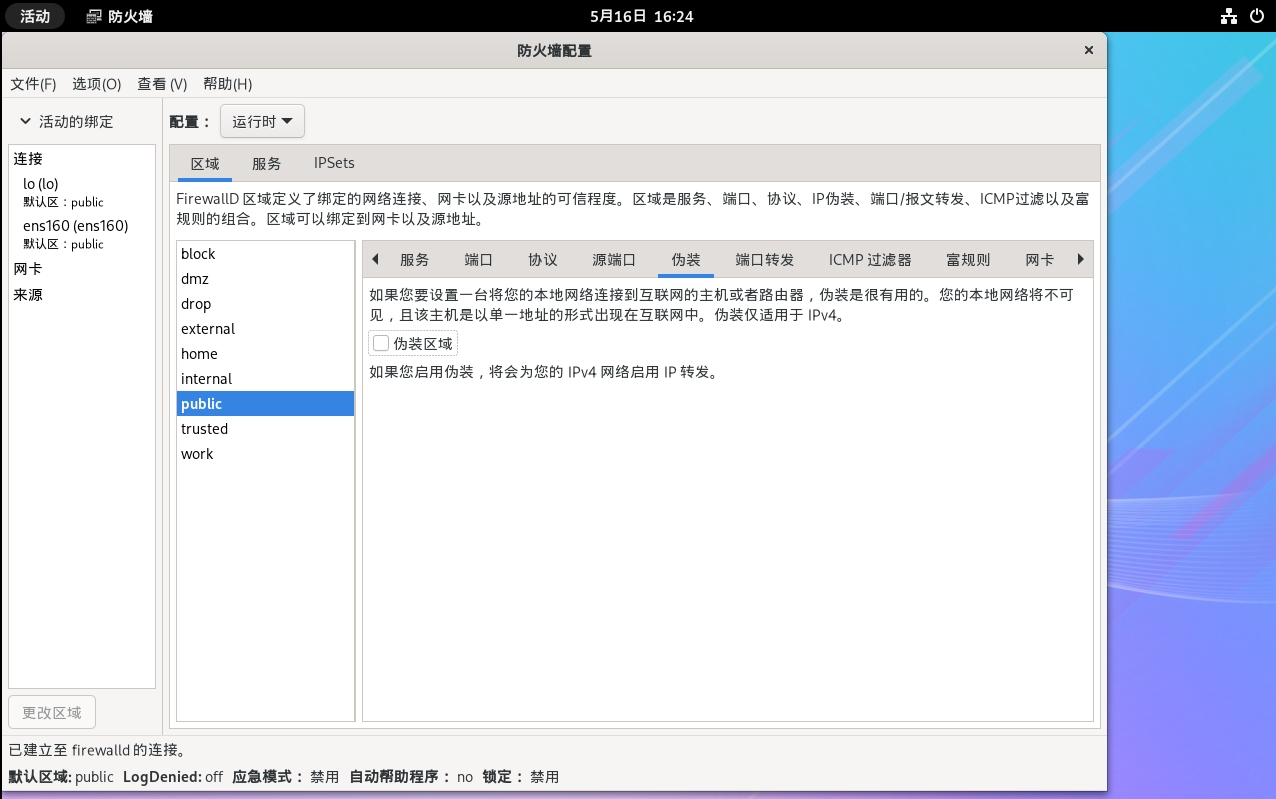Switch to the 服务 top-level tab
Viewport: 1276px width, 799px height.
(266, 163)
